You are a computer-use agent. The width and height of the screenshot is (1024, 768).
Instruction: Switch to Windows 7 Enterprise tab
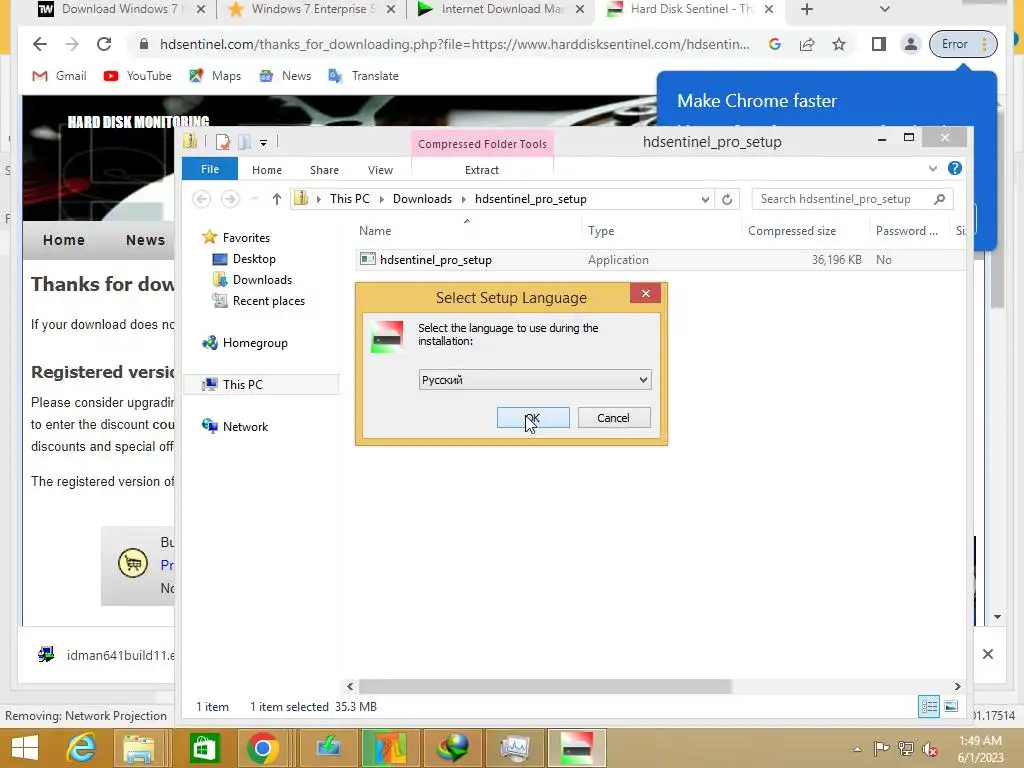pyautogui.click(x=312, y=9)
